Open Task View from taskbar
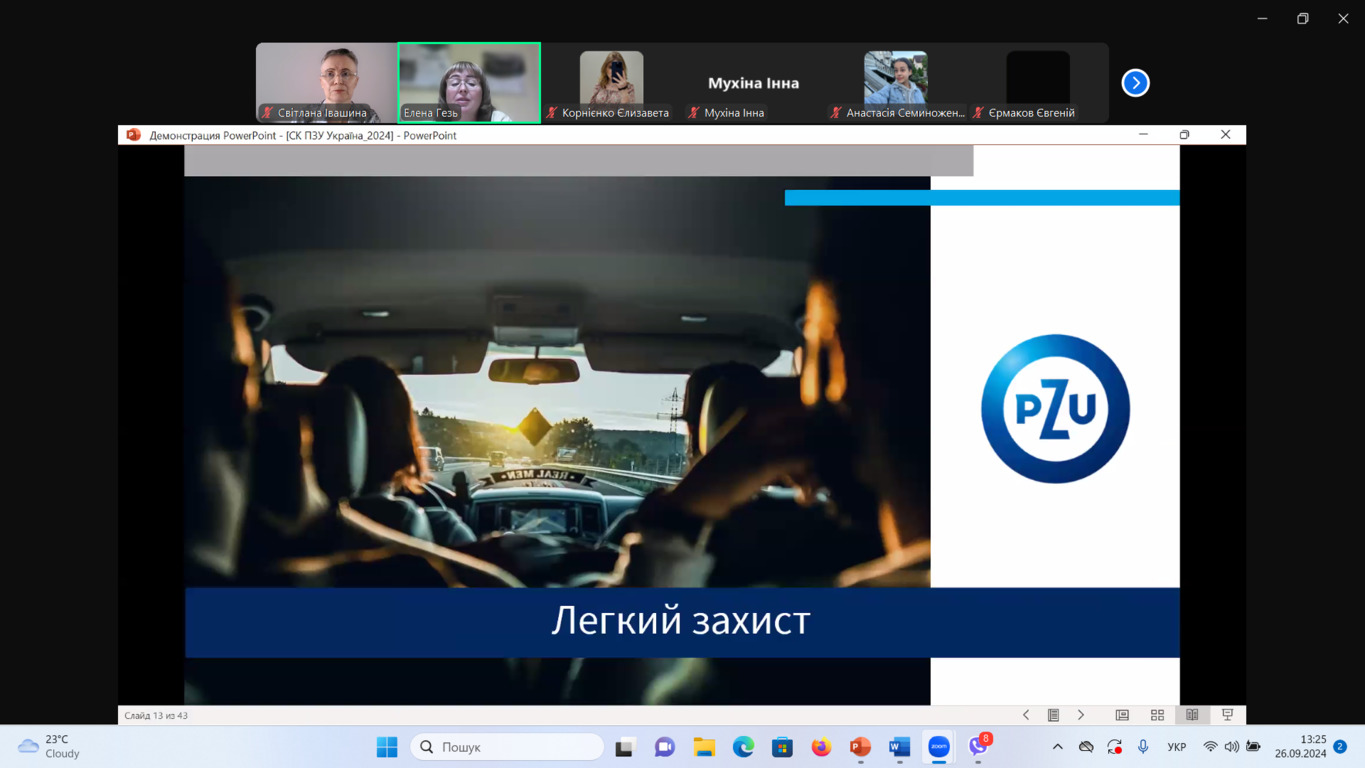The image size is (1365, 768). point(625,747)
